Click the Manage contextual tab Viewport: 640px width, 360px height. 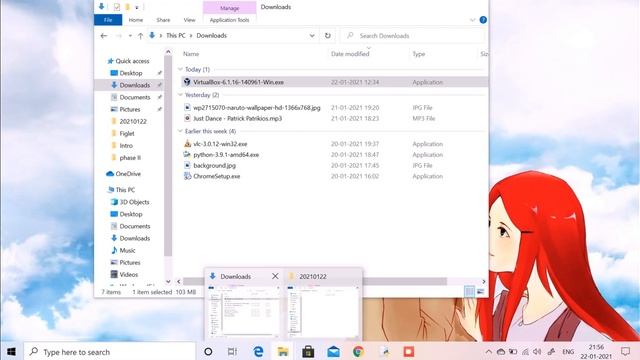(229, 8)
